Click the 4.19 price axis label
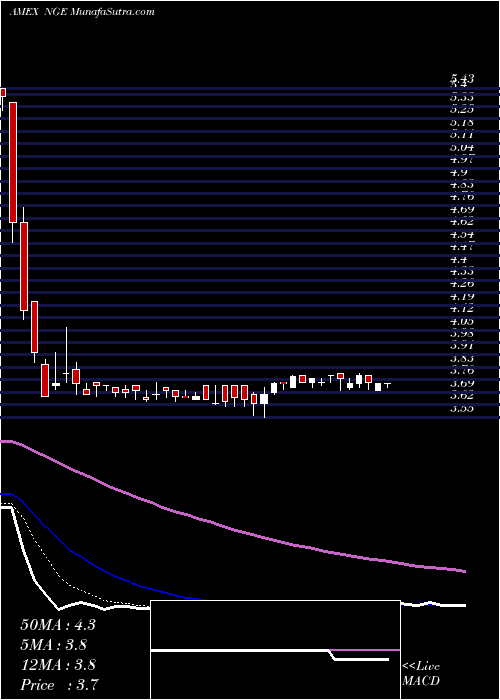Image resolution: width=500 pixels, height=700 pixels. pyautogui.click(x=462, y=296)
